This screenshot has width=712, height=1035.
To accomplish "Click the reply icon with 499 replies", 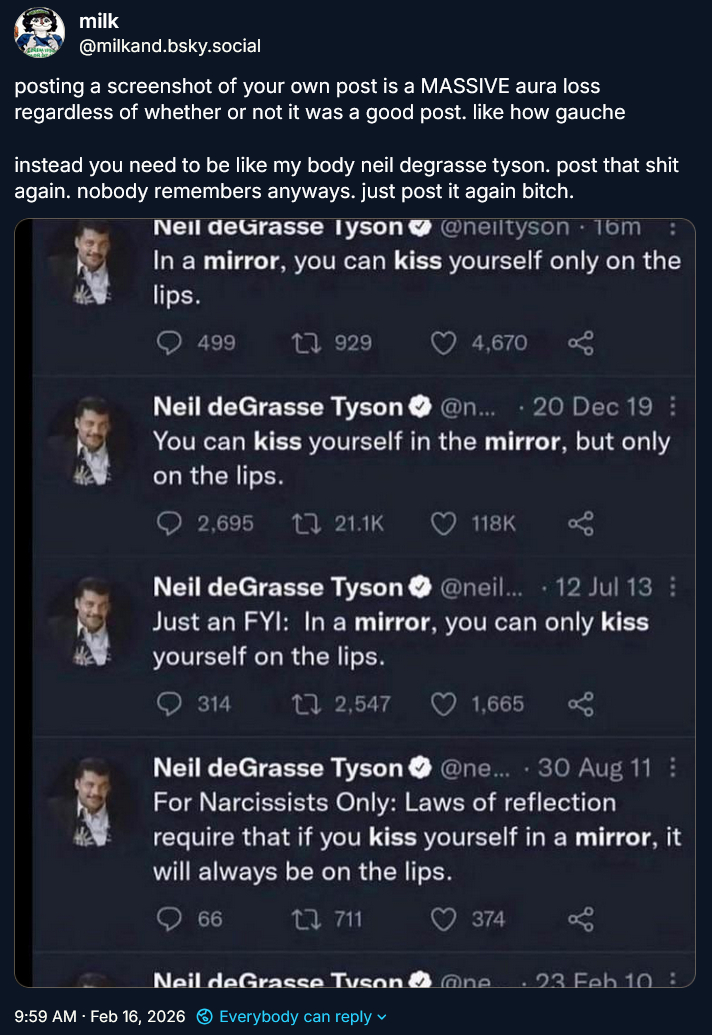I will point(171,343).
